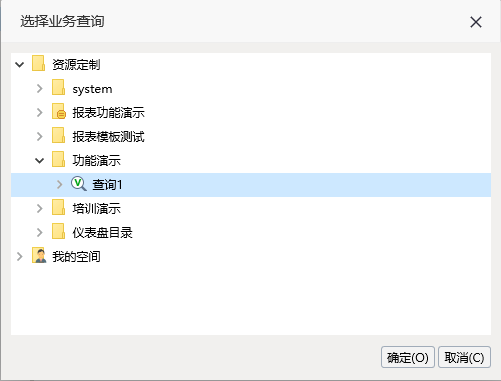The height and width of the screenshot is (381, 501).
Task: Click the 资源定制 root folder icon
Action: pyautogui.click(x=38, y=64)
